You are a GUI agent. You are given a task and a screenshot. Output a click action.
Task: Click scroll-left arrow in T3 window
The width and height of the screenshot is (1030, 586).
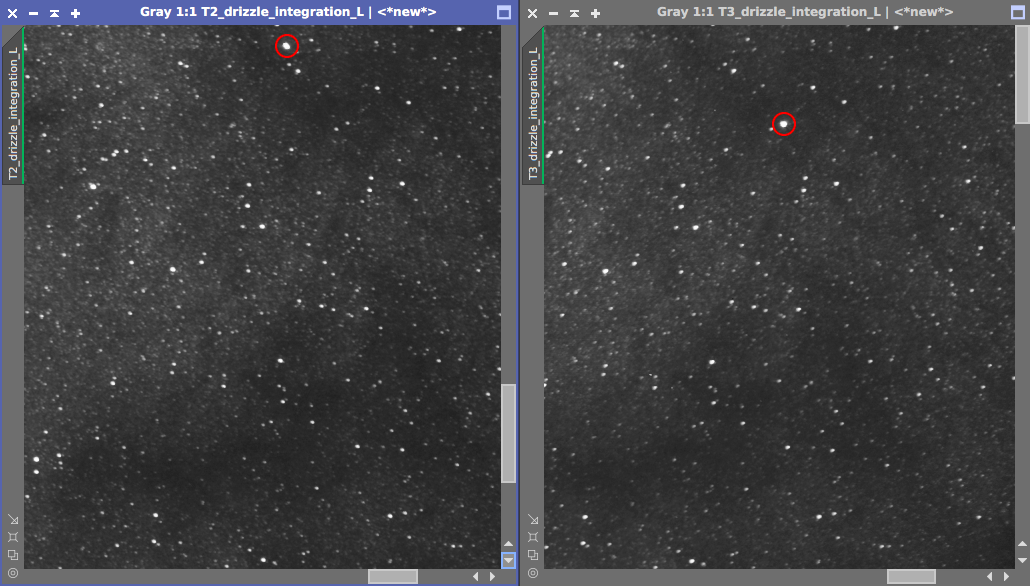[x=990, y=576]
